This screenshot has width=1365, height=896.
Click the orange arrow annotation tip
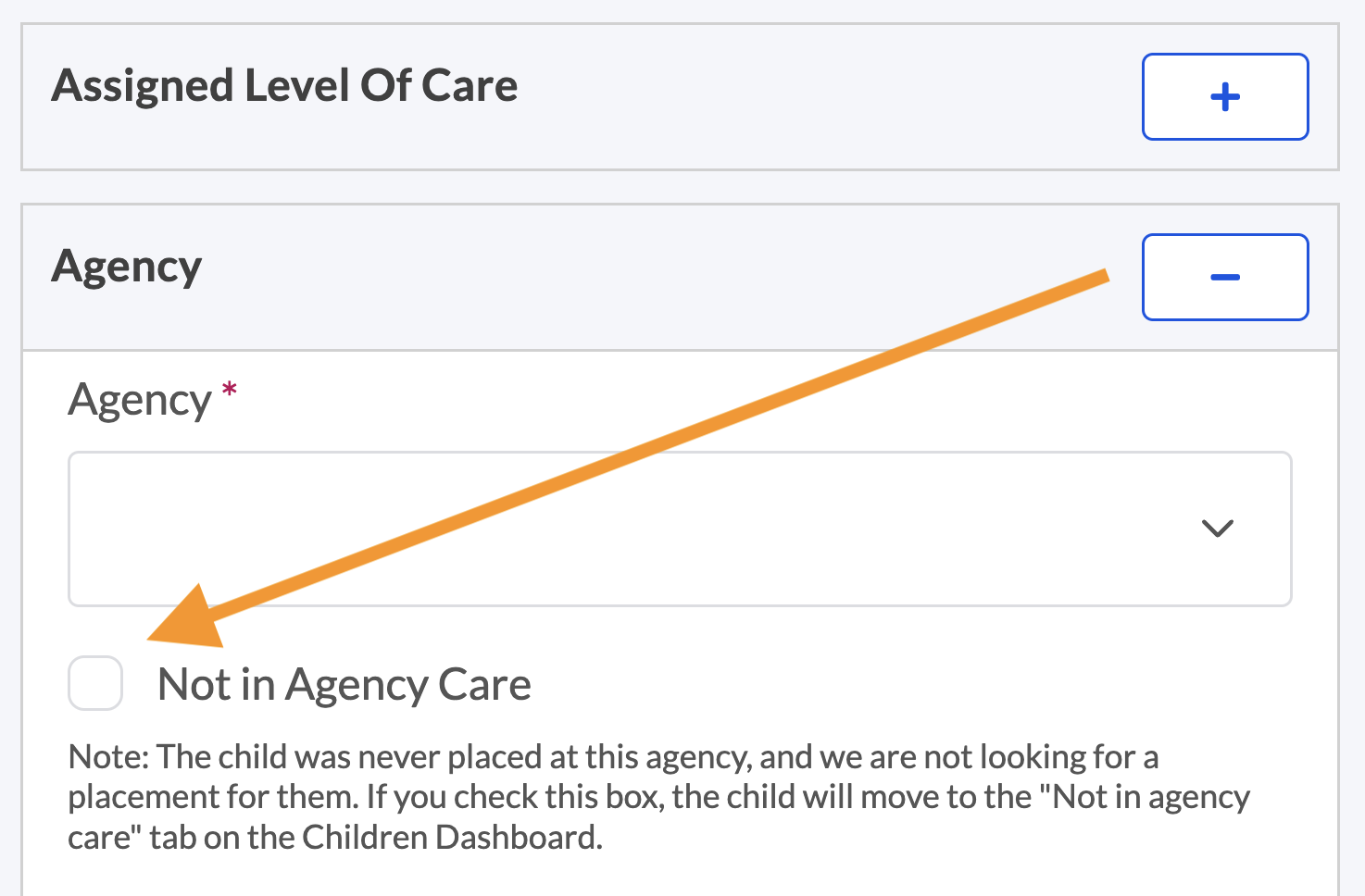(x=157, y=635)
